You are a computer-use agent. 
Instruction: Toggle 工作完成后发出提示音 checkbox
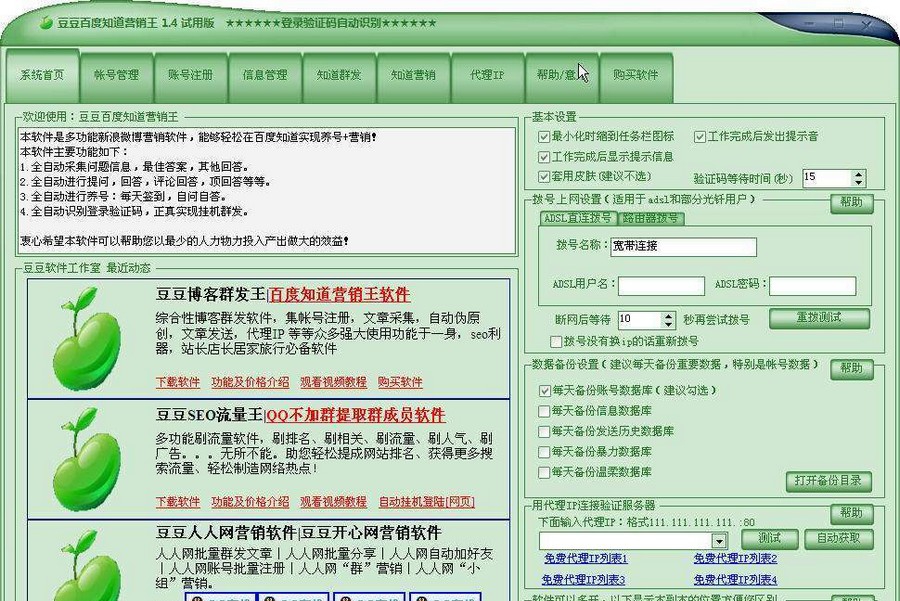pos(700,137)
